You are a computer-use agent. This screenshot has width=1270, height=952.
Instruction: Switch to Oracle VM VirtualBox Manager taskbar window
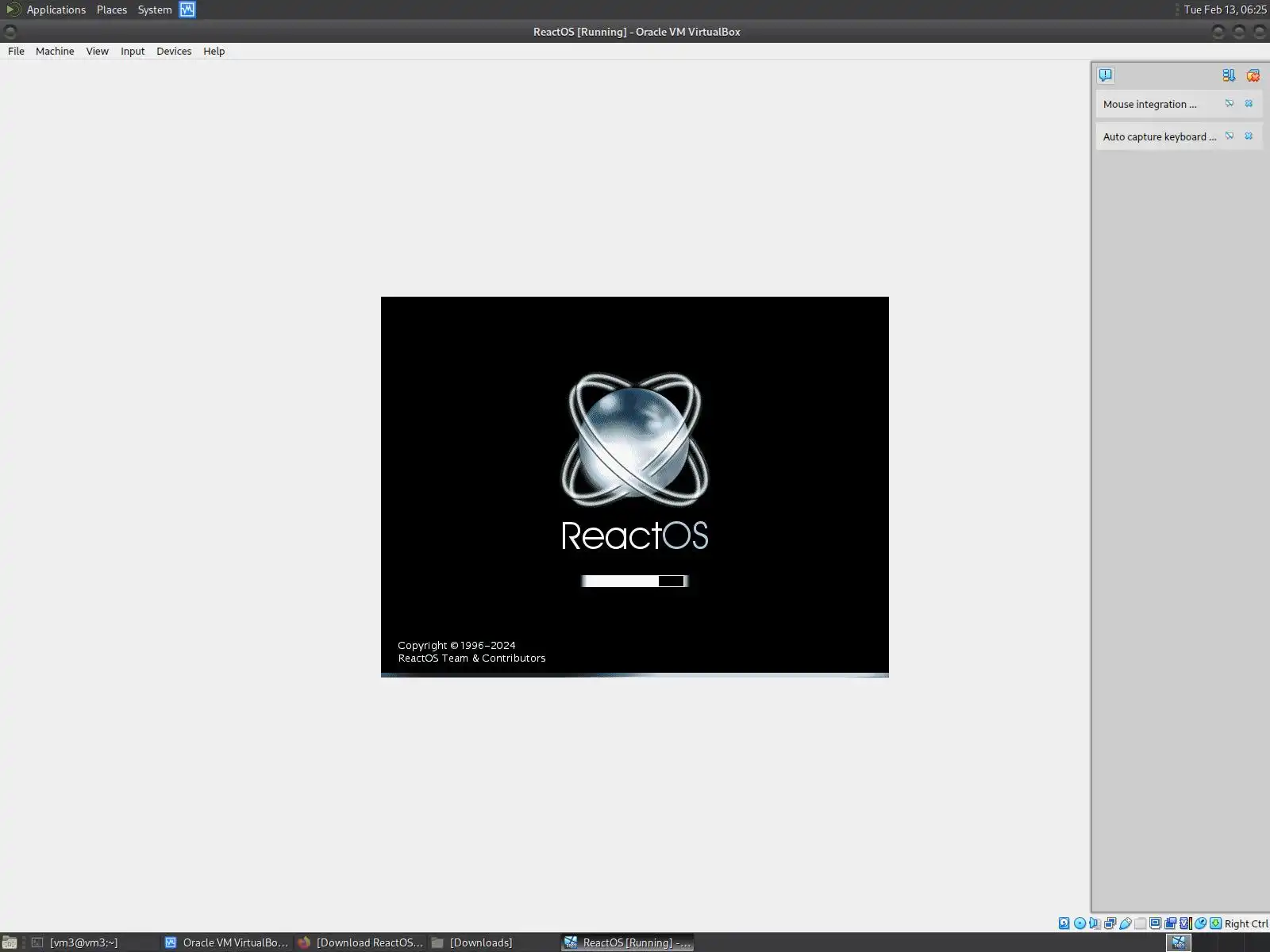(x=226, y=942)
